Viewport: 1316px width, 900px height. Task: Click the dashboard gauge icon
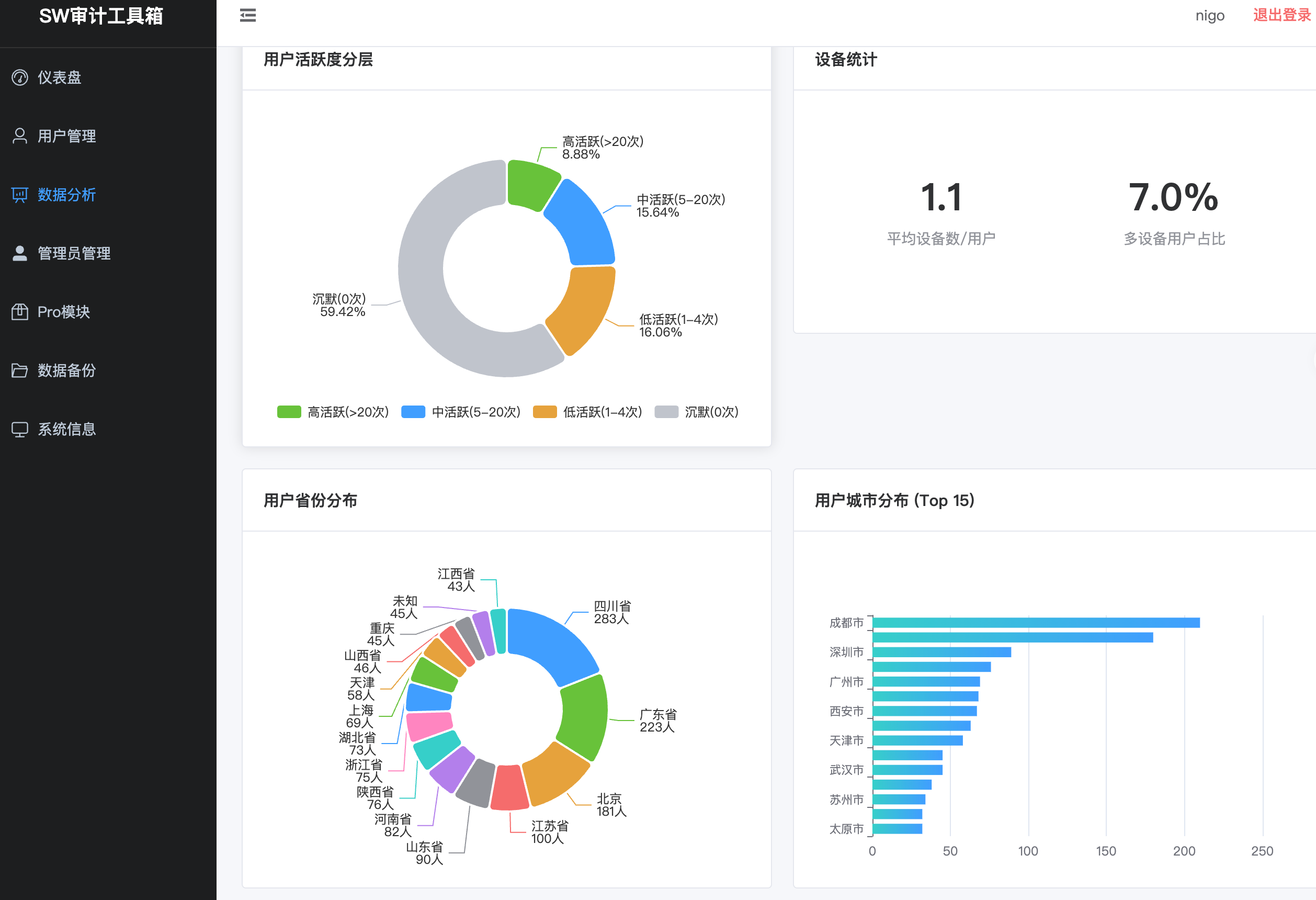[20, 77]
